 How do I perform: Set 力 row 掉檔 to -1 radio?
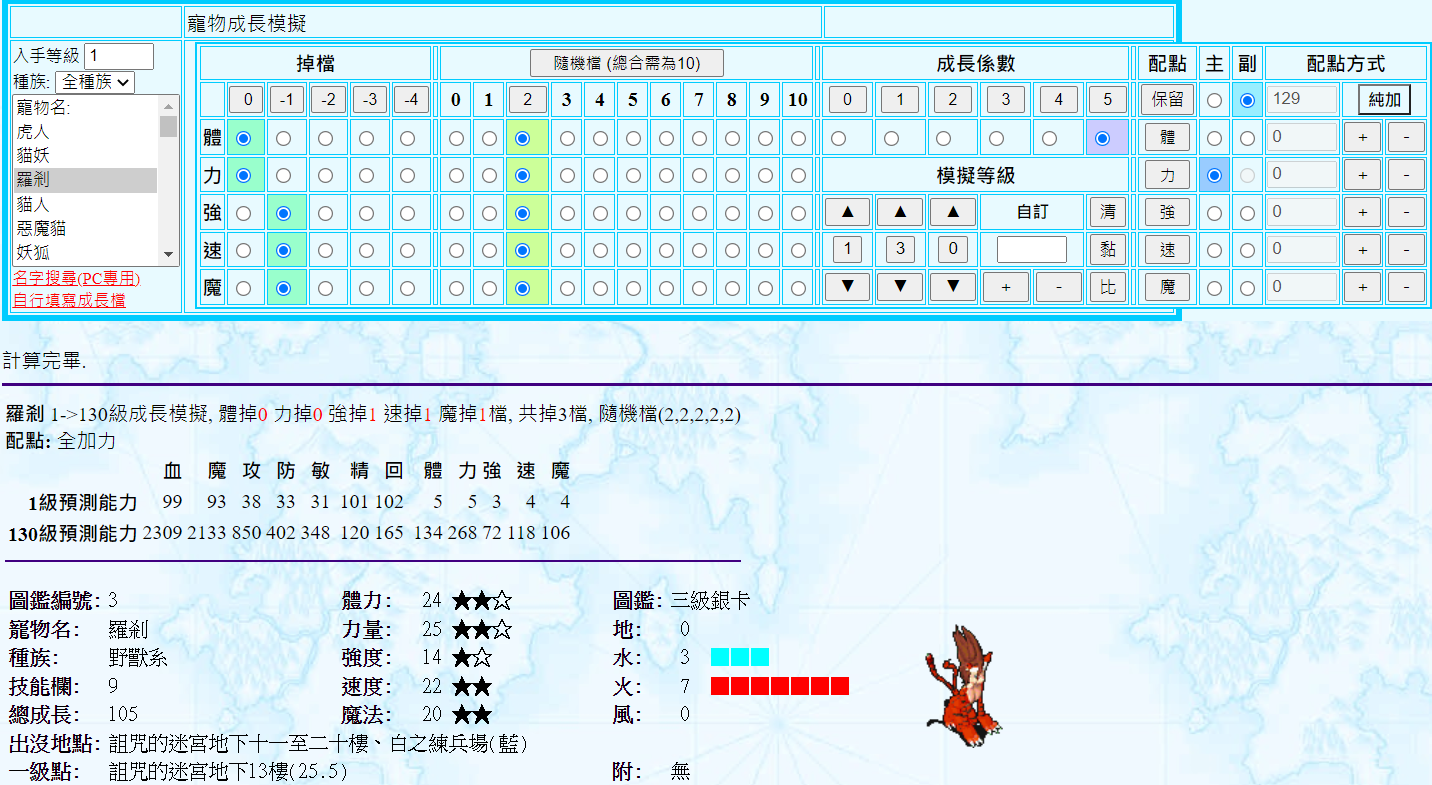pos(284,175)
